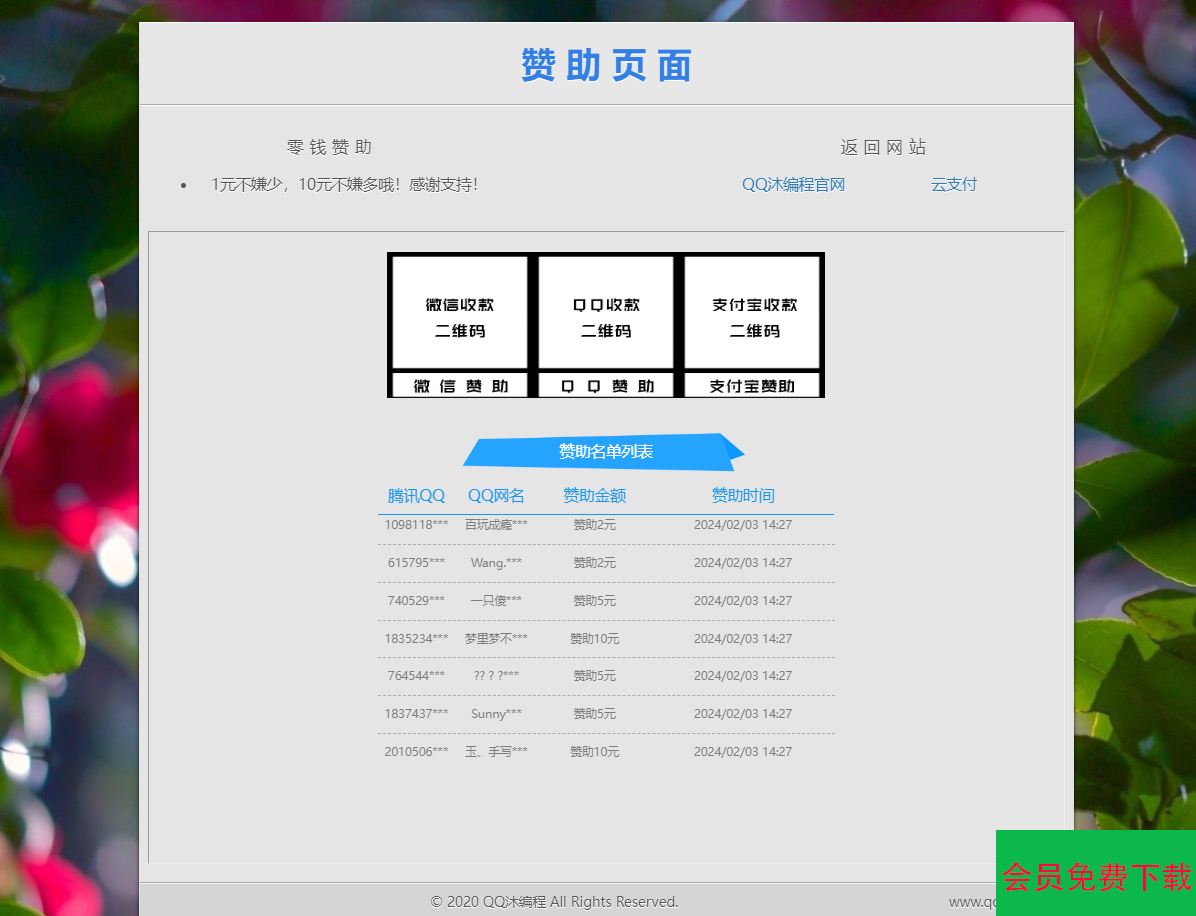
Task: Select the 支付宝赞助 label under the Alipay QR
Action: 752,385
